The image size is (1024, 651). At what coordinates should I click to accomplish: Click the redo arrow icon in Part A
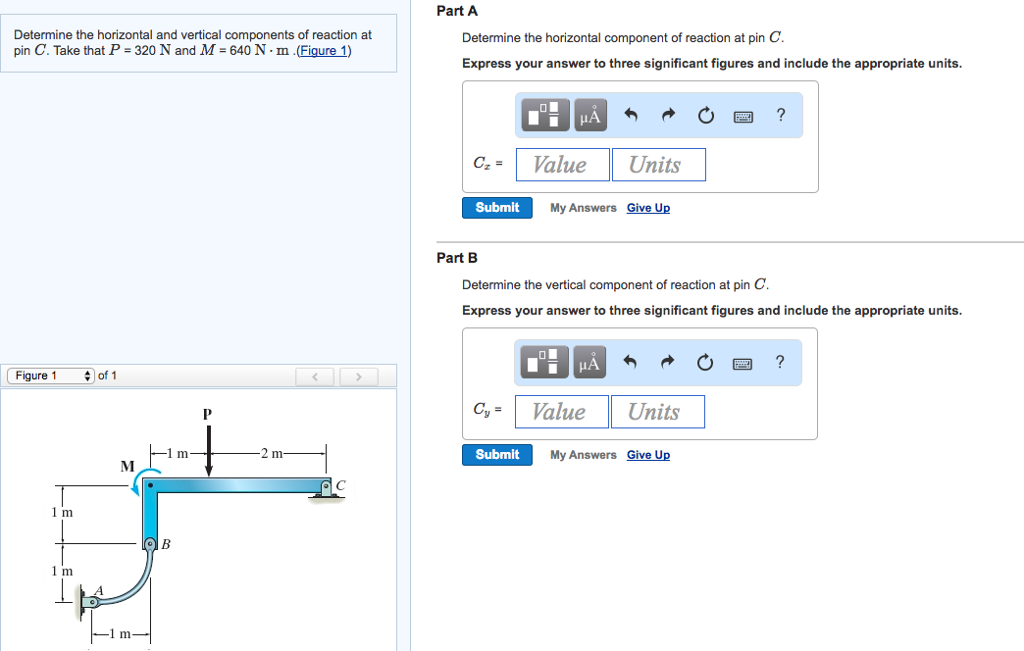point(668,115)
